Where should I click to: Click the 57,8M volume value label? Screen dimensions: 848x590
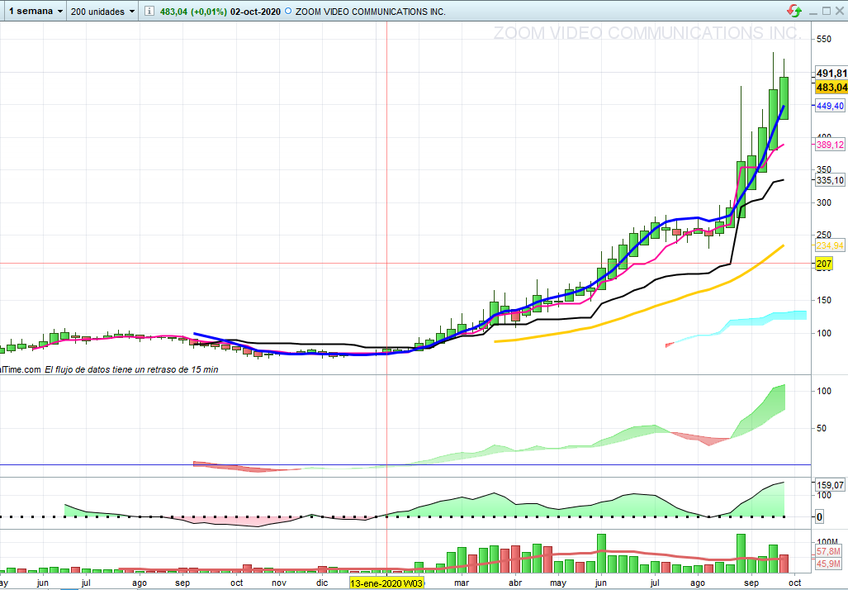[x=829, y=551]
